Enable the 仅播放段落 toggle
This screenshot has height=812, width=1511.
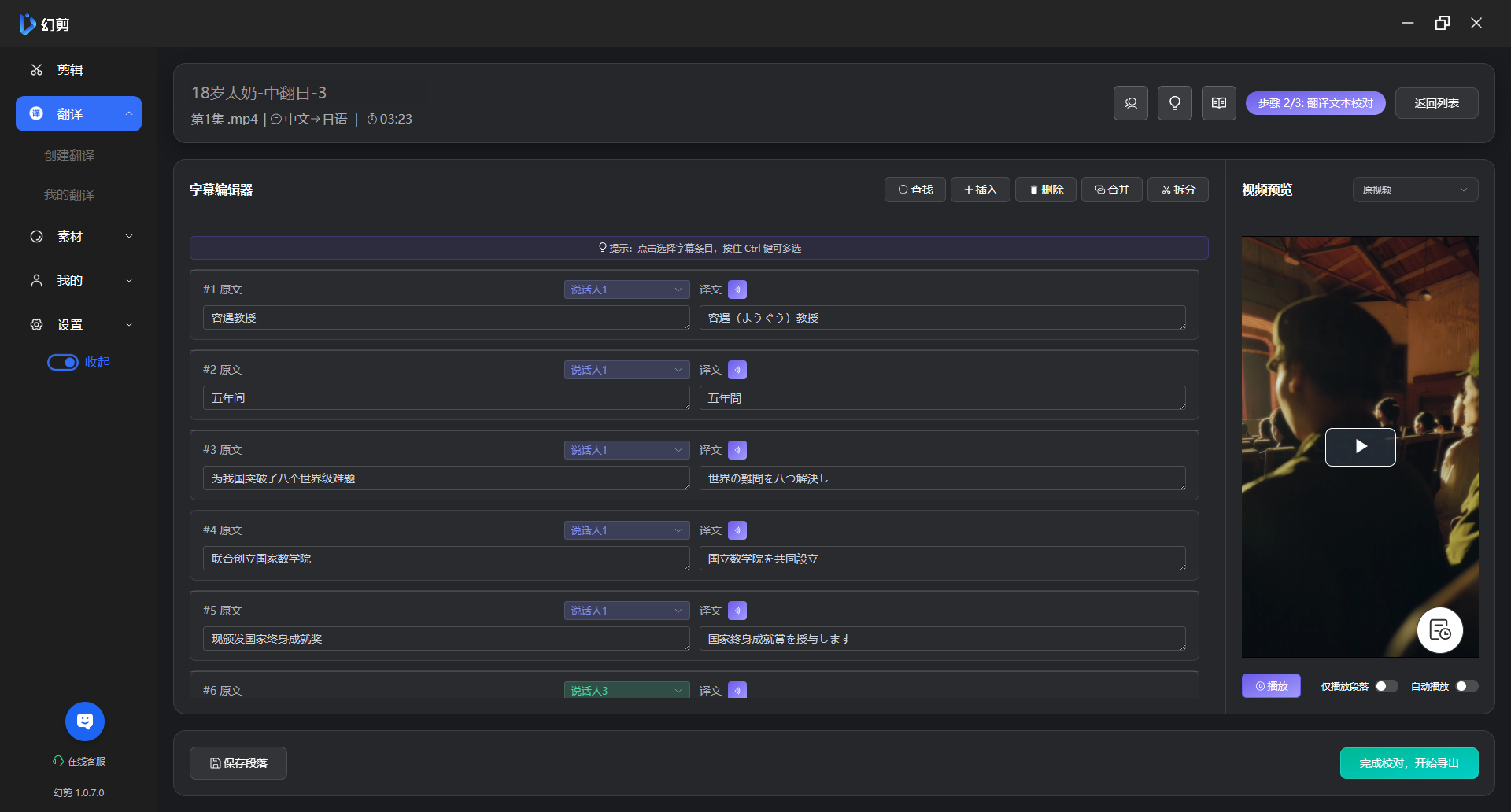click(x=1386, y=686)
